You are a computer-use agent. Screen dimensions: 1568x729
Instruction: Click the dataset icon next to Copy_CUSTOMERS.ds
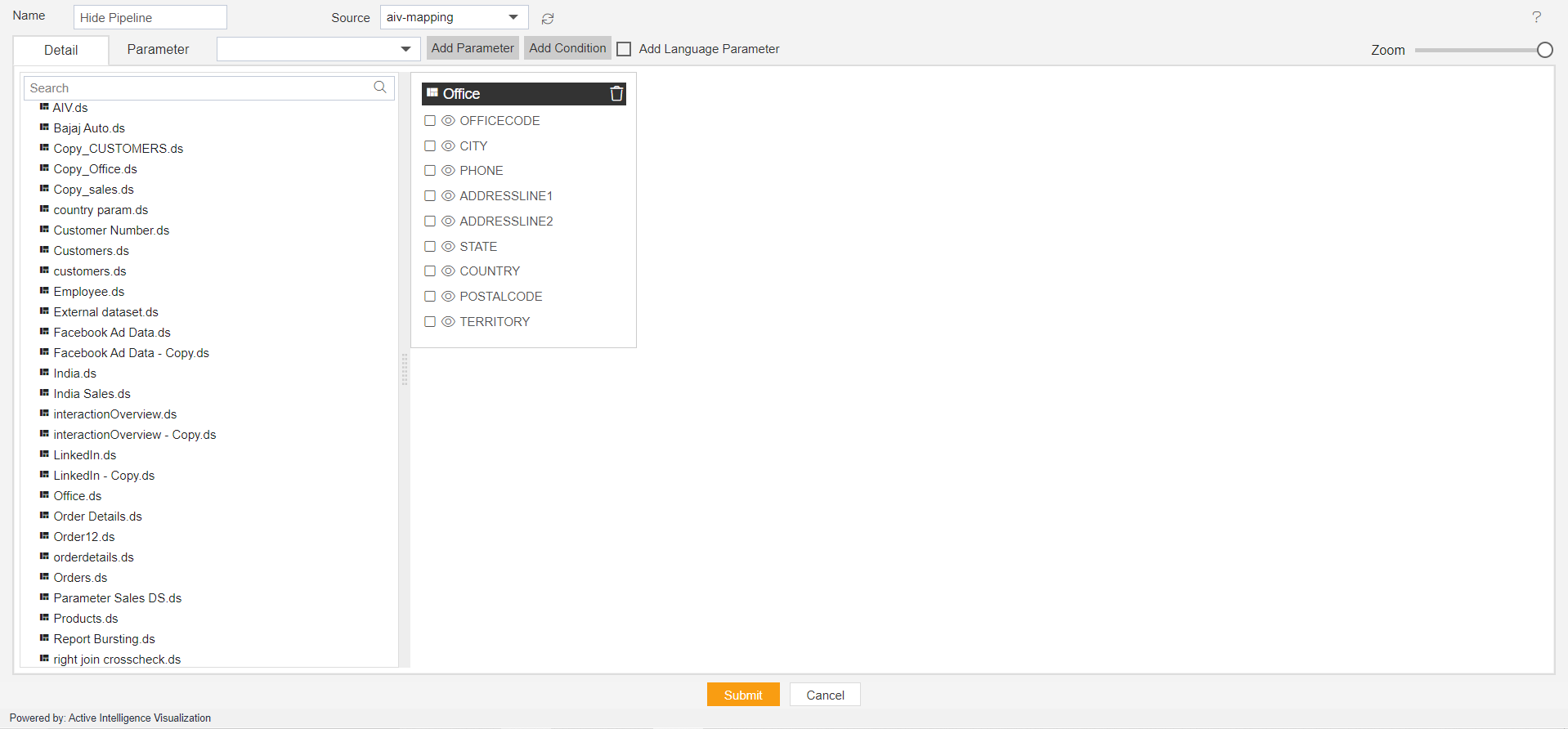click(44, 148)
